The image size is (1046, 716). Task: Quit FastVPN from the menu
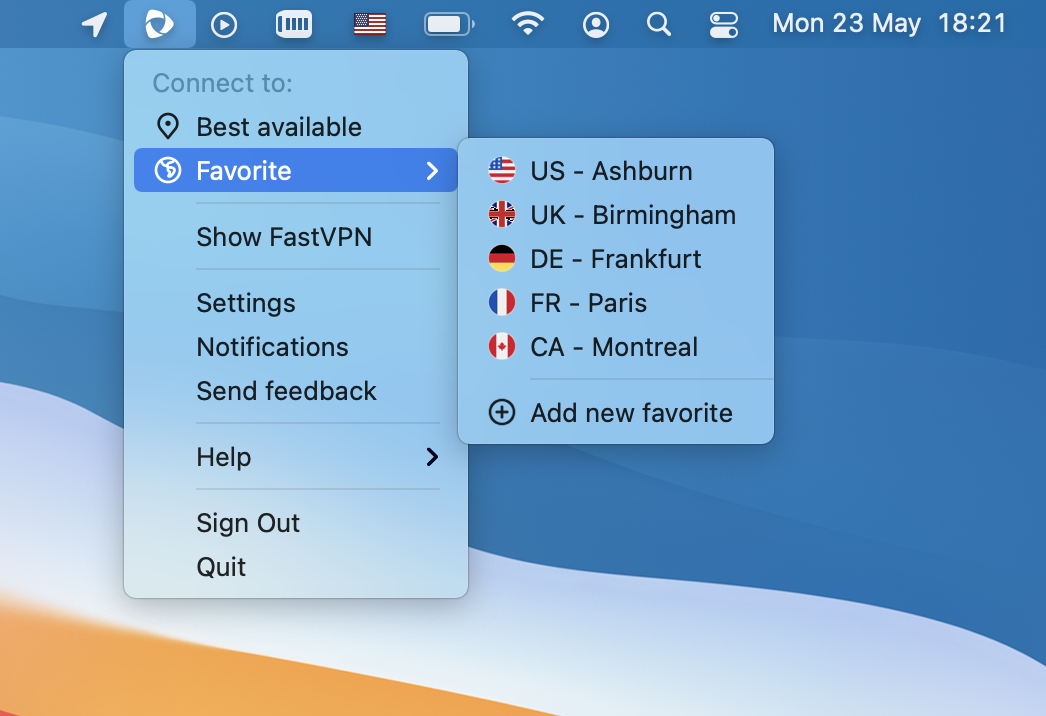tap(296, 567)
